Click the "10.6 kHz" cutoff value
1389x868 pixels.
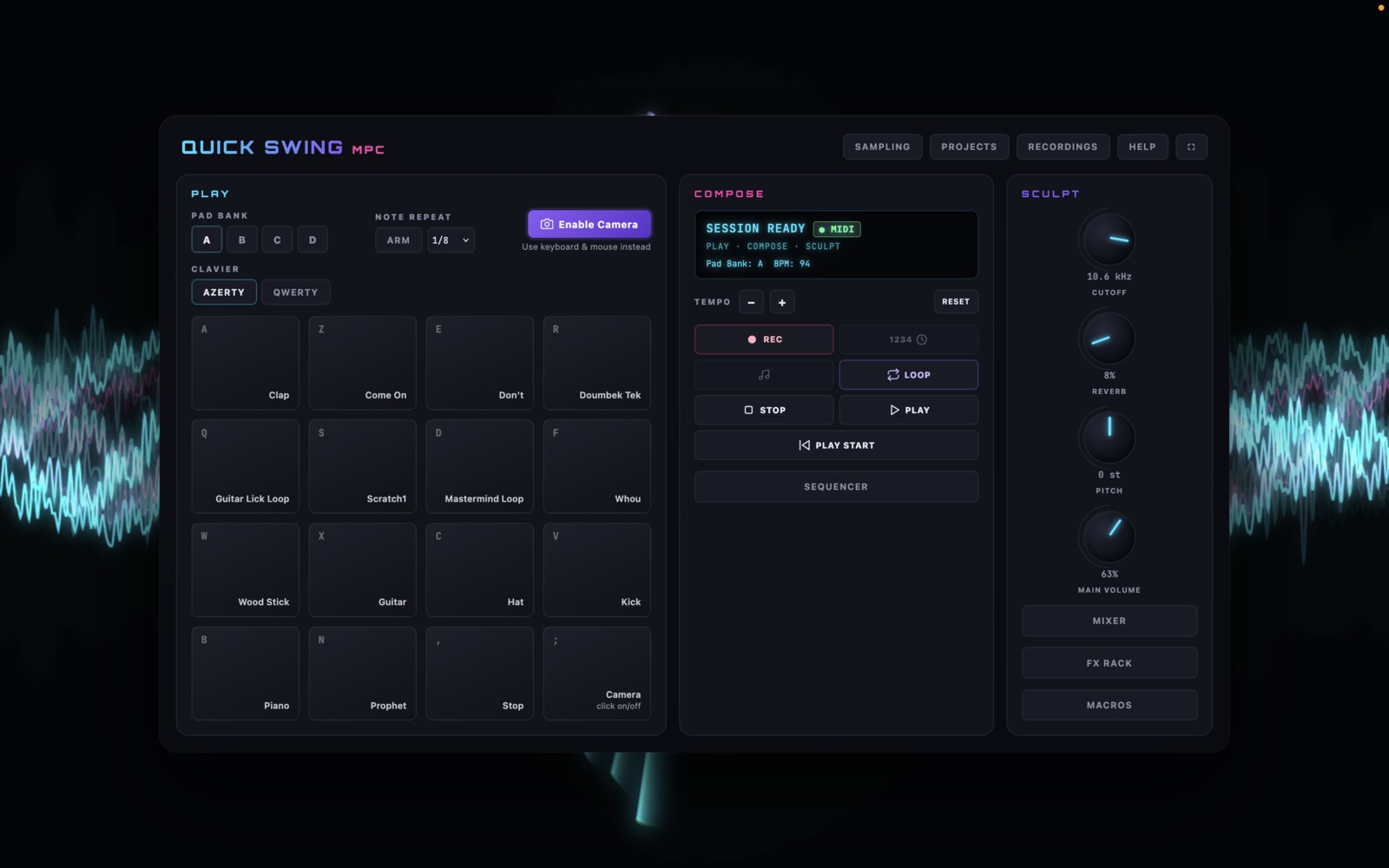coord(1109,277)
